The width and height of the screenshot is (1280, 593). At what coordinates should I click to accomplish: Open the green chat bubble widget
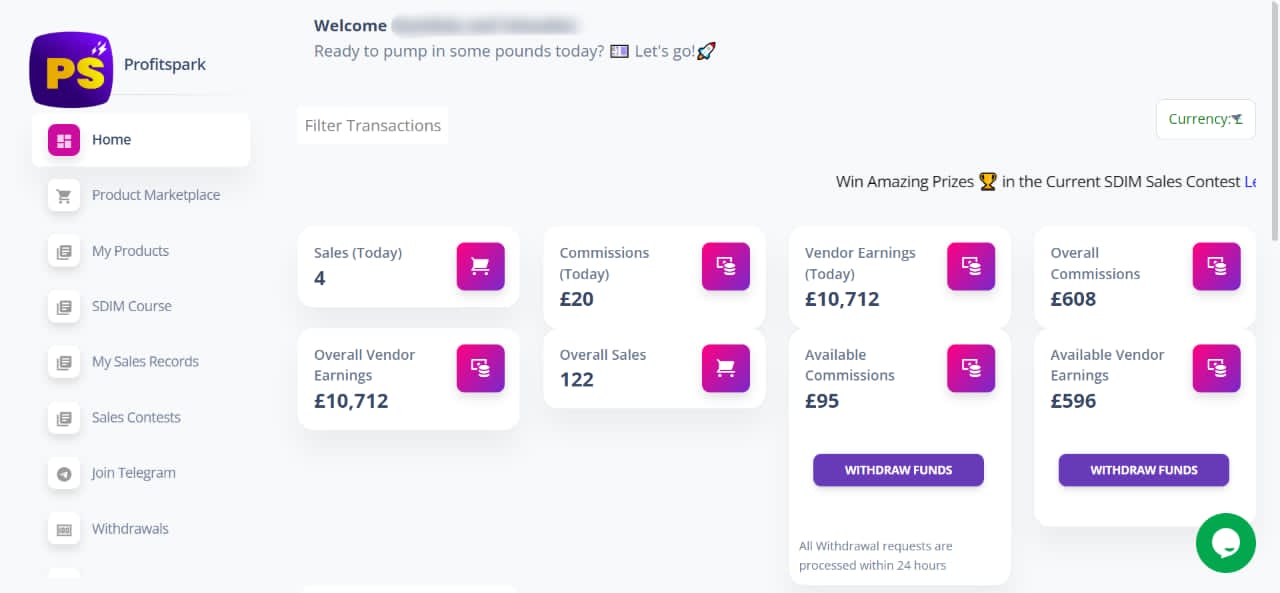pos(1226,543)
